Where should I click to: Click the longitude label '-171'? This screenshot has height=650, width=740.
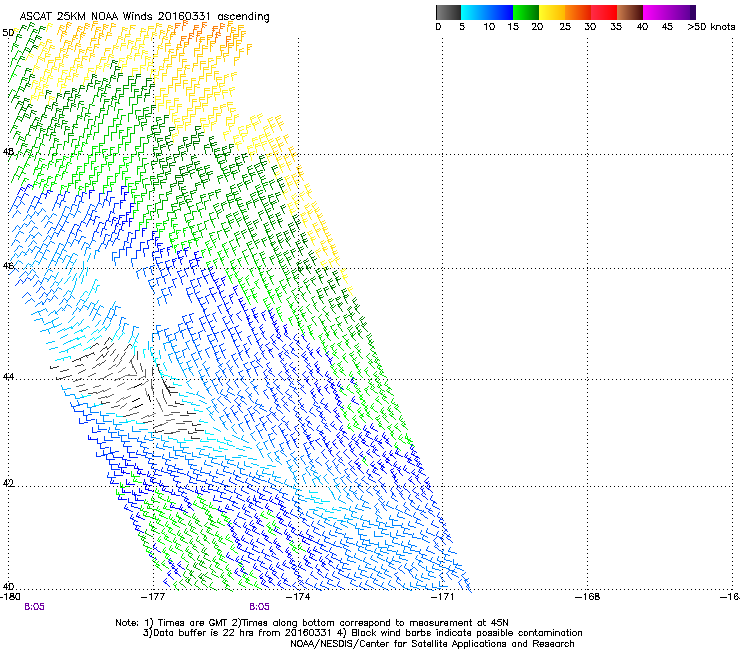click(x=443, y=597)
